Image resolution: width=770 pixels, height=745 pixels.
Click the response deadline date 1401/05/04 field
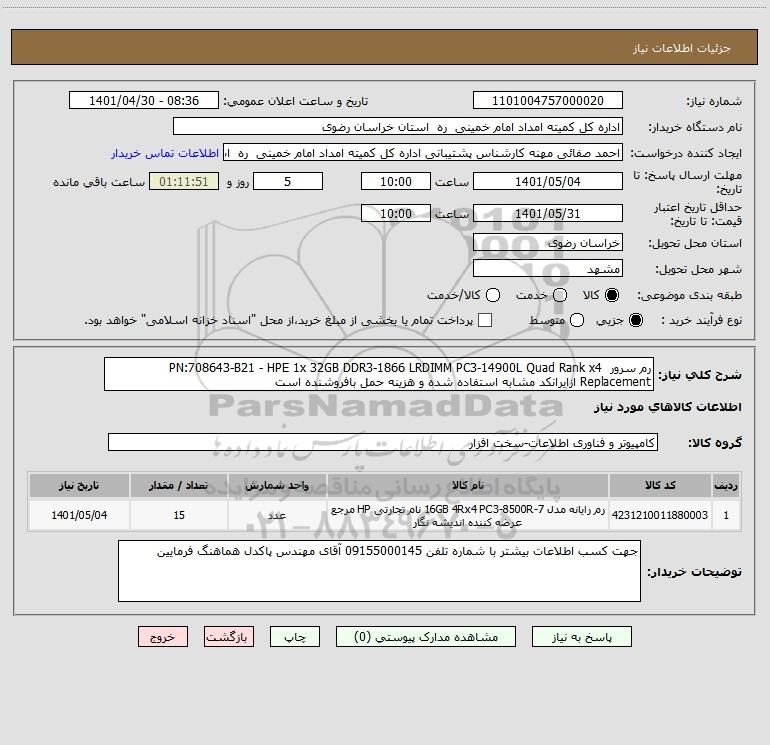click(548, 181)
